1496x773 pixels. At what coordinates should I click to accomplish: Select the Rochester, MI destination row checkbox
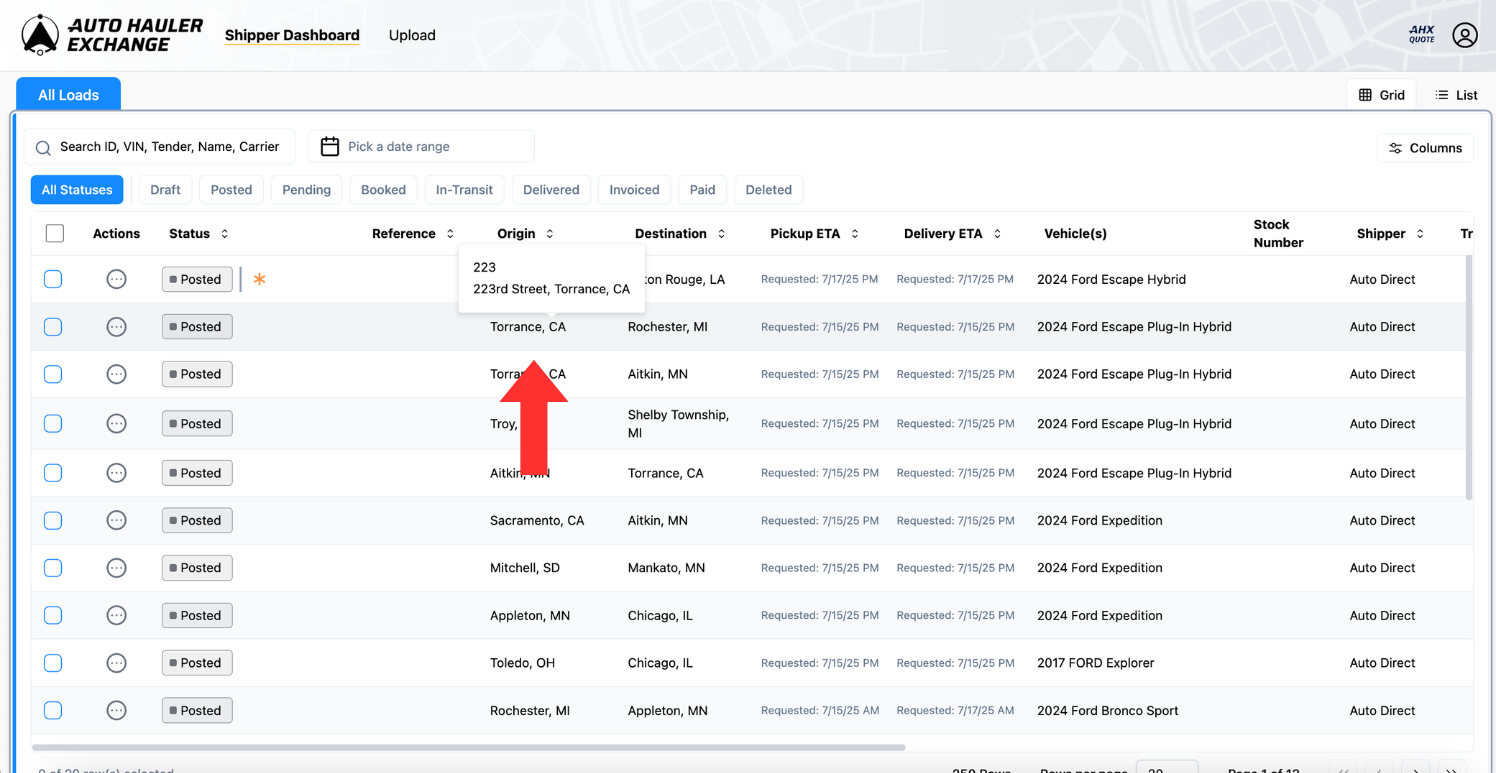[53, 327]
